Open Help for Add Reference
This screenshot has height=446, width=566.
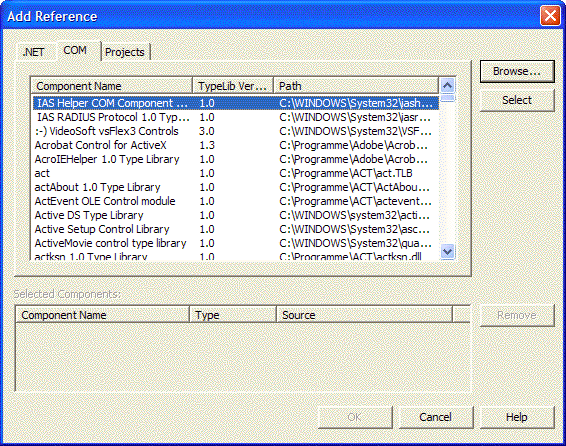[517, 417]
